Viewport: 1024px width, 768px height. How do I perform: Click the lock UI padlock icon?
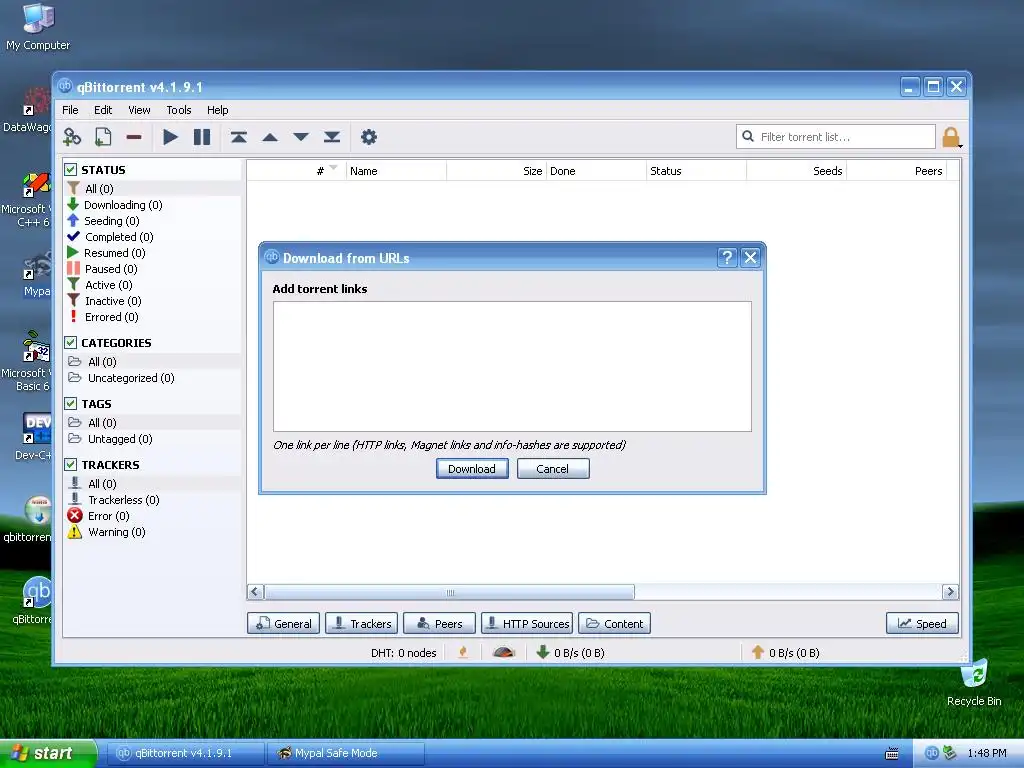951,137
